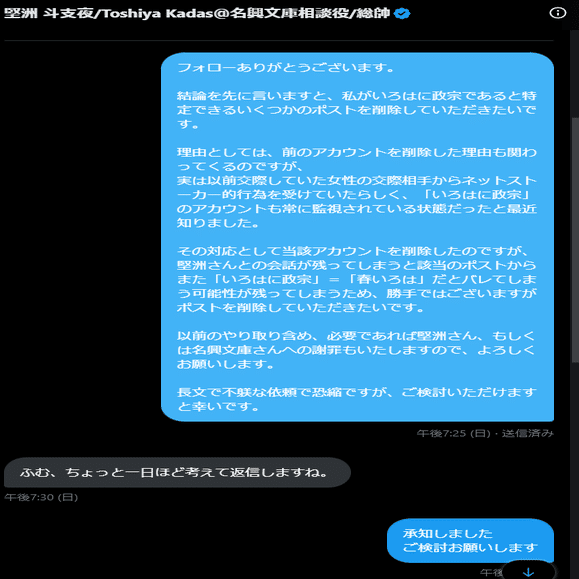
Task: Click the paragraph starting その対応として
Action: 357,279
